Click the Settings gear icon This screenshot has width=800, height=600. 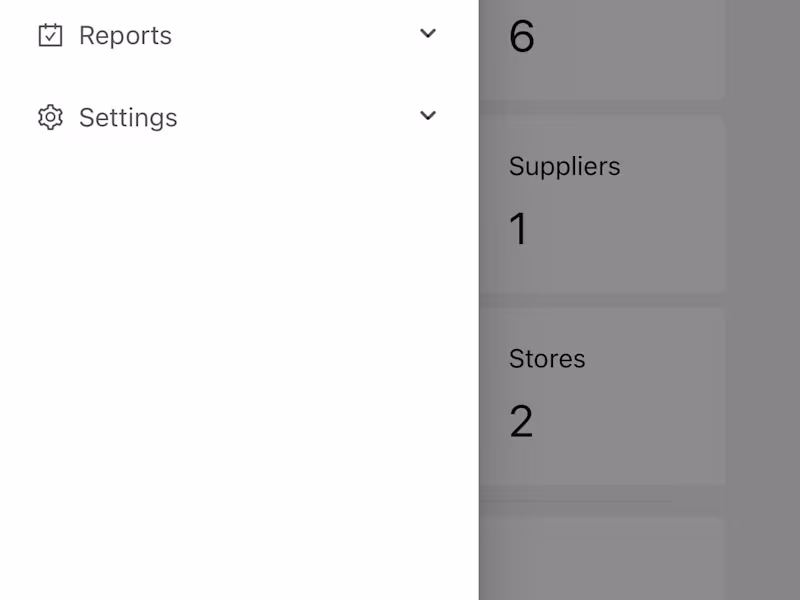[50, 117]
